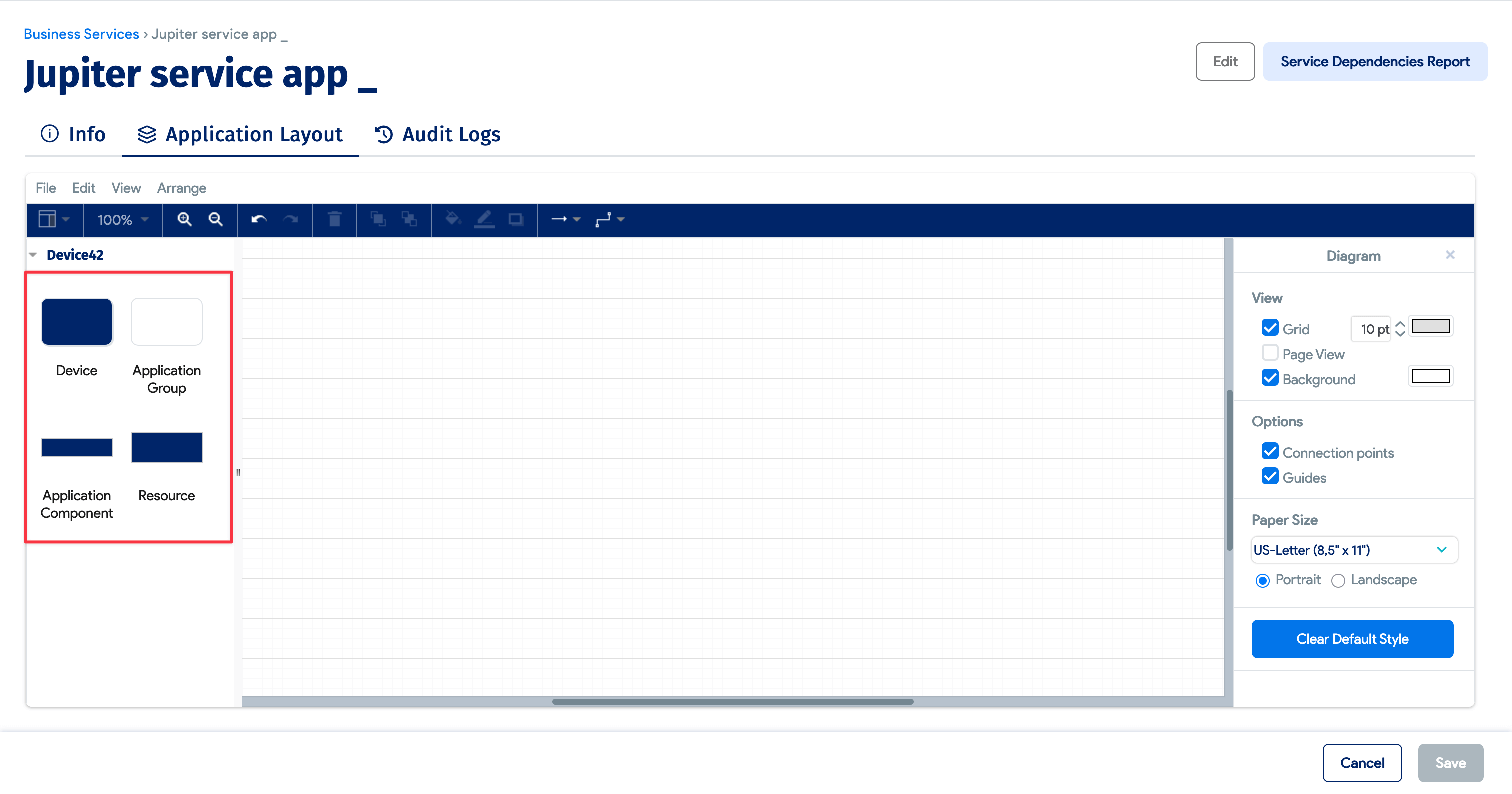The height and width of the screenshot is (794, 1512).
Task: Enable the Page View checkbox
Action: (1270, 353)
